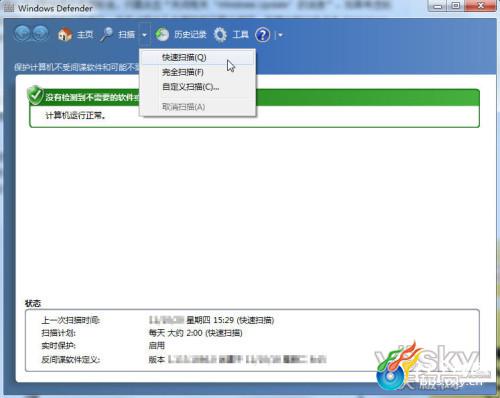The width and height of the screenshot is (500, 398).
Task: Click the Windows Defender title bar icon
Action: (x=9, y=8)
